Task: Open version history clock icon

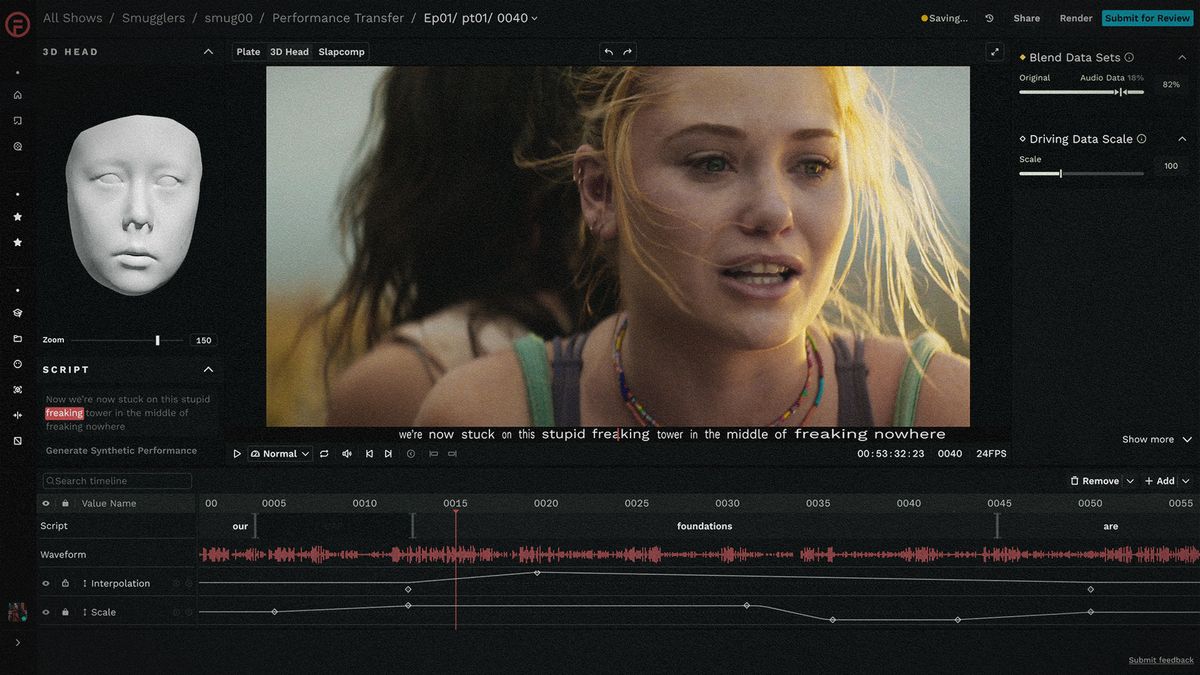Action: click(x=989, y=18)
